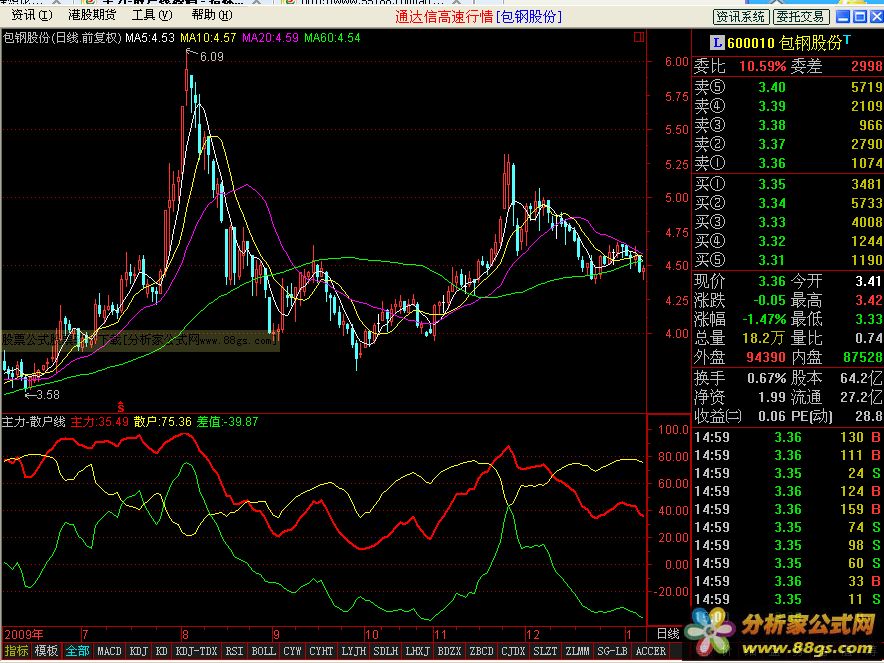Select the BOLL indicator tab
This screenshot has width=884, height=663.
click(x=263, y=651)
